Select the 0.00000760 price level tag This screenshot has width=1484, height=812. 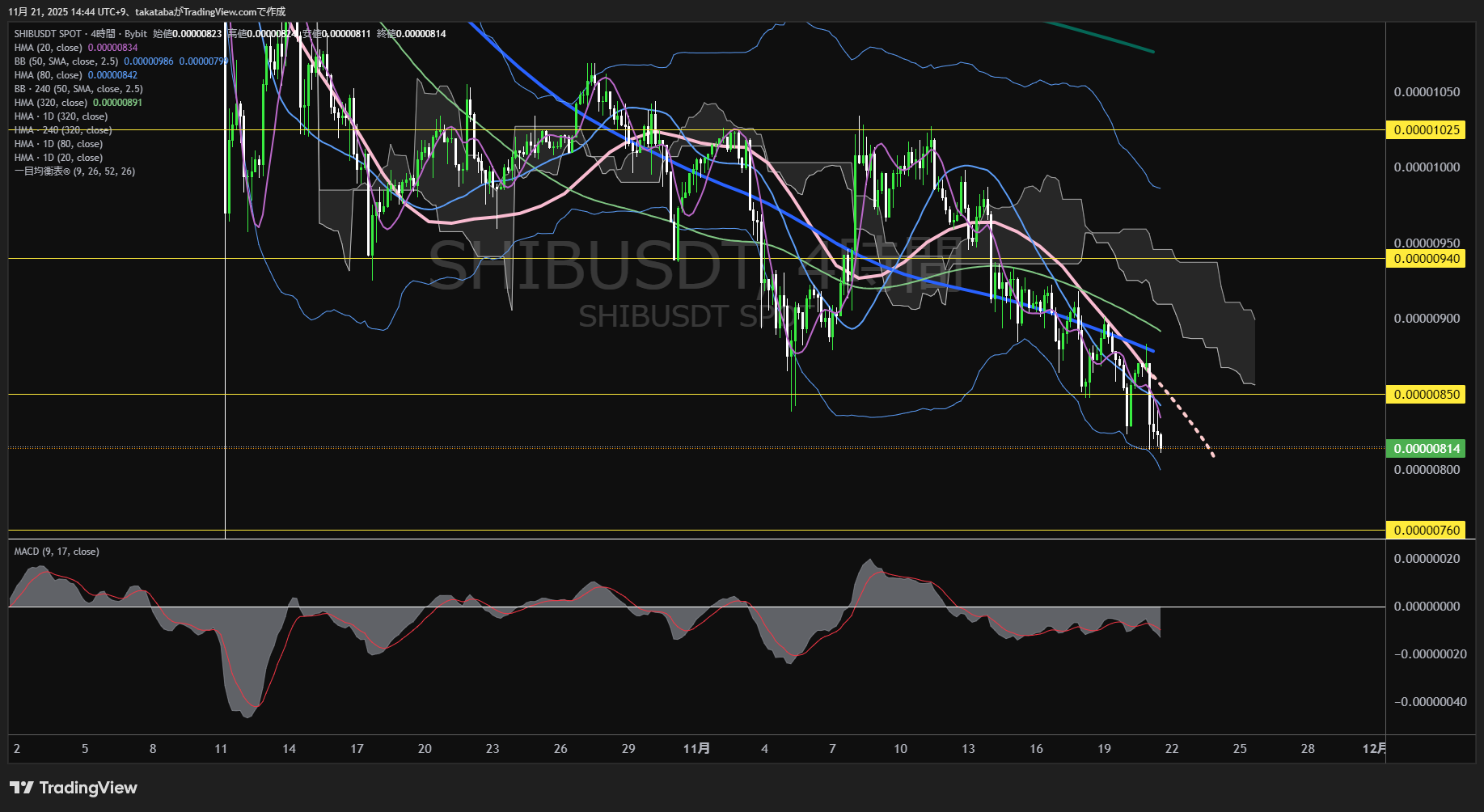(1427, 531)
